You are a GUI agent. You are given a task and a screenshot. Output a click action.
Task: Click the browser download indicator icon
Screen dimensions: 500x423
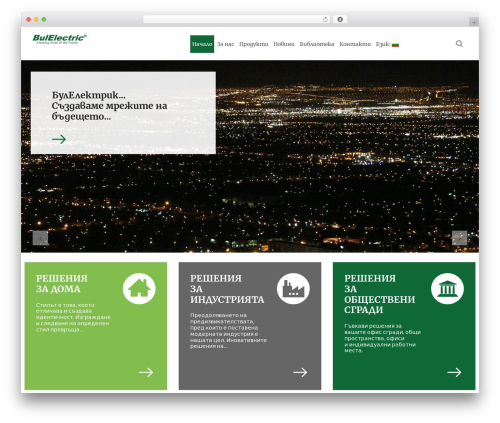click(340, 19)
